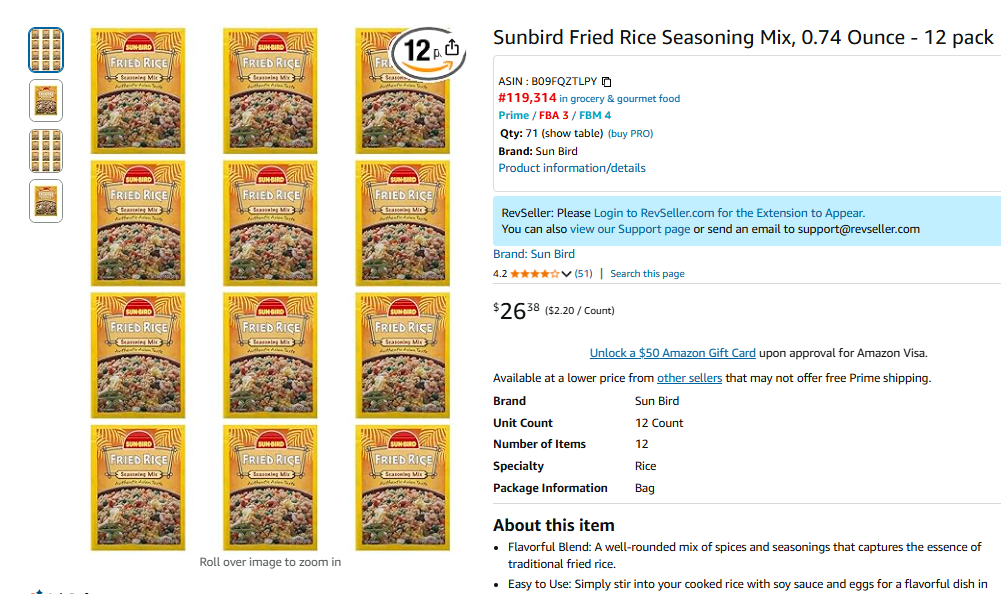Viewport: 1001px width, 594px height.
Task: Expand the rating breakdown chevron
Action: pos(567,274)
